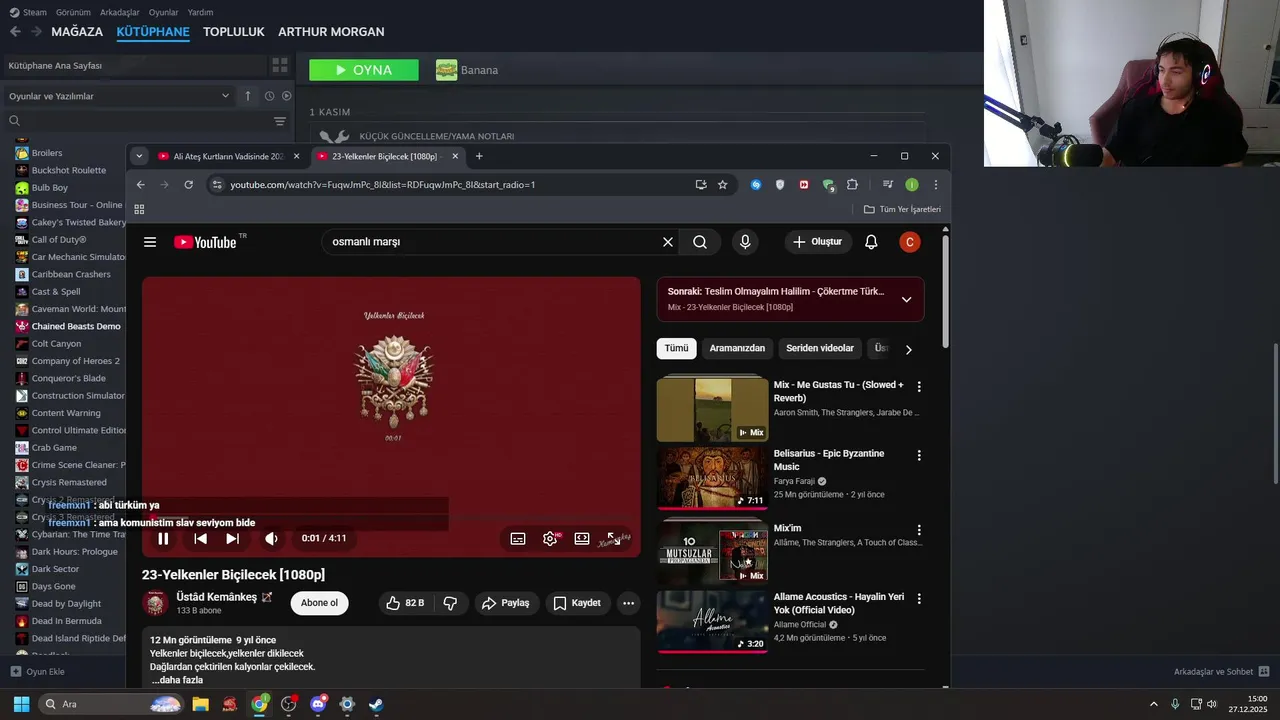Click install app icon in address bar
The image size is (1280, 720).
pos(701,185)
